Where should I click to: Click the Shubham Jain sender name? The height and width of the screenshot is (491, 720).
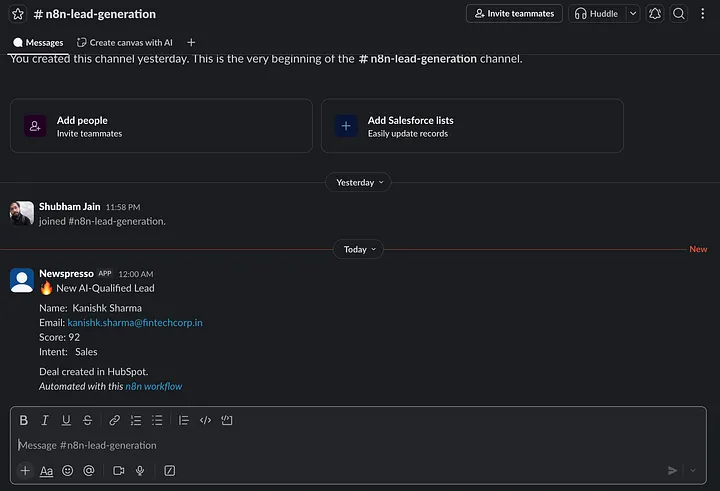69,207
